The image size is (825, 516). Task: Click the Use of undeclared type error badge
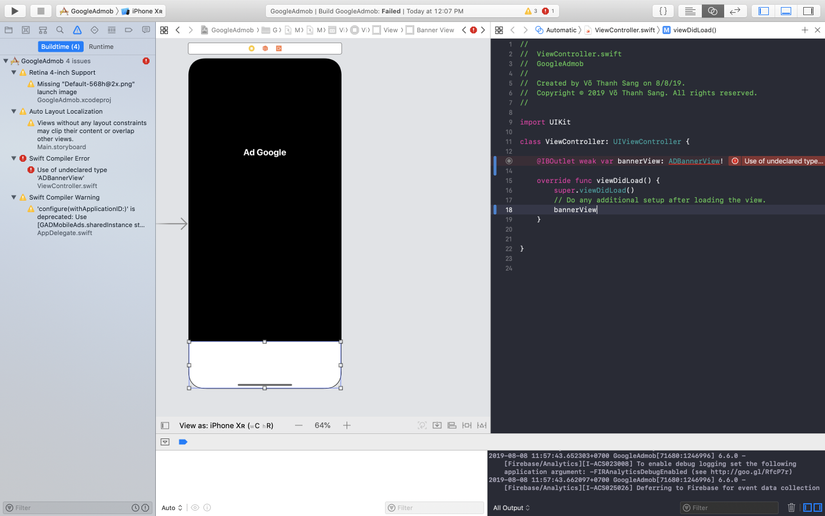click(x=777, y=161)
